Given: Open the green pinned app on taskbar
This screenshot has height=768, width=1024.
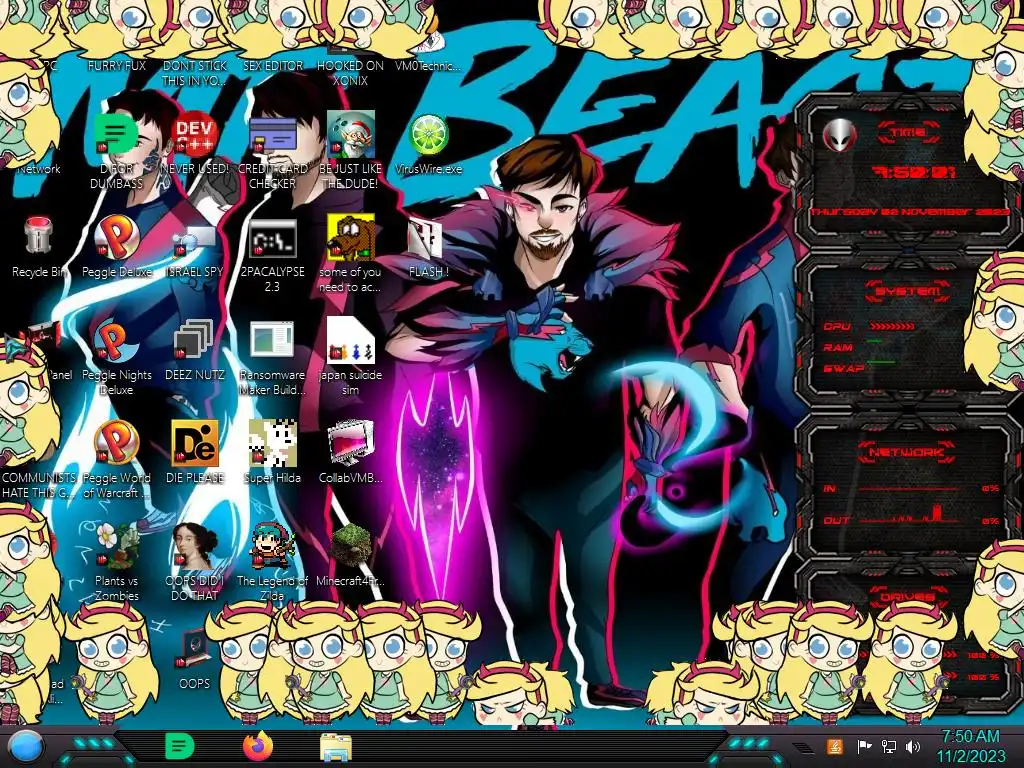Looking at the screenshot, I should pyautogui.click(x=180, y=747).
